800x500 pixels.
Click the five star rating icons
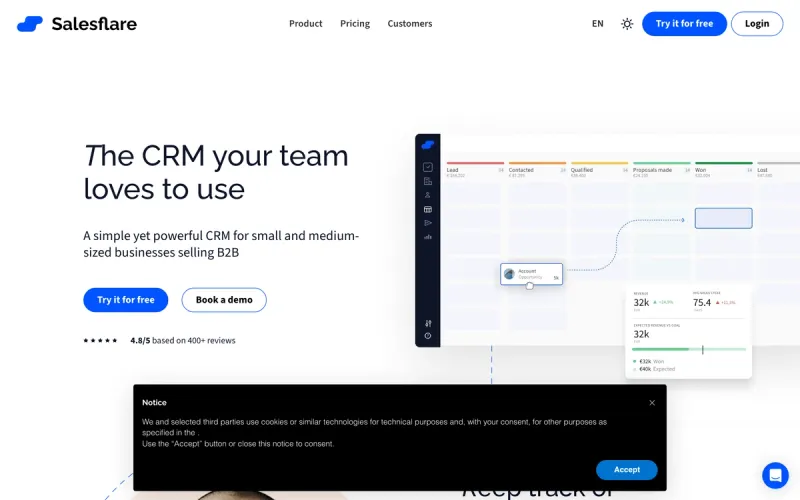(101, 341)
